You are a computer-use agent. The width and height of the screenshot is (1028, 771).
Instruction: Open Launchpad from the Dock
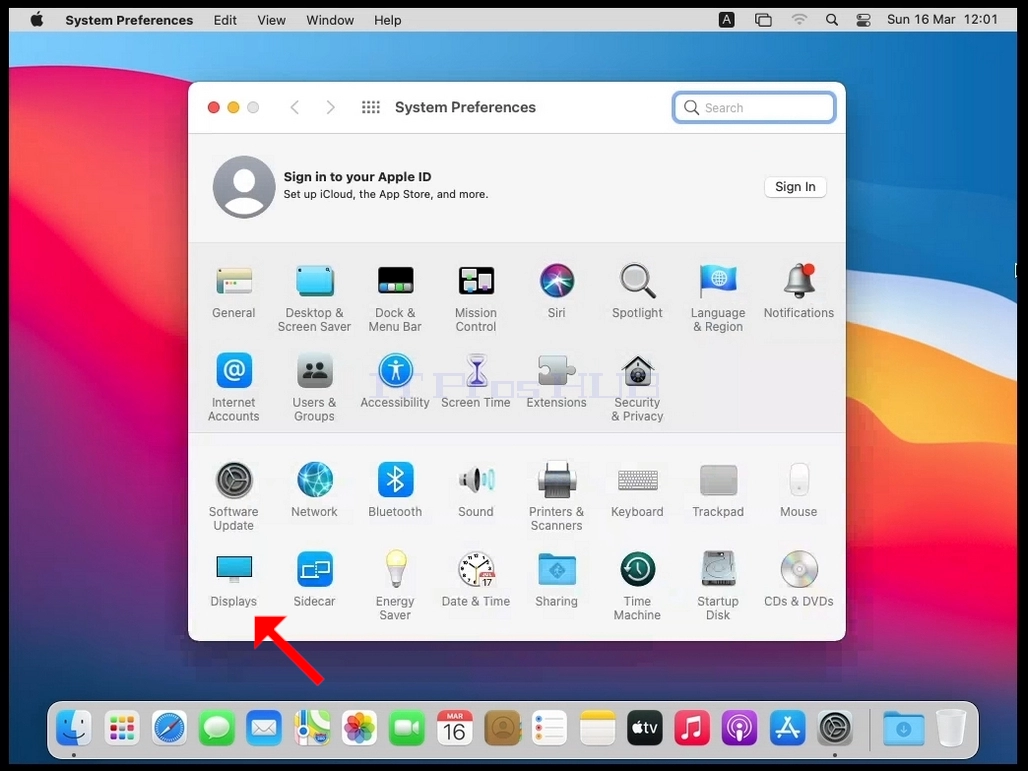[x=122, y=728]
